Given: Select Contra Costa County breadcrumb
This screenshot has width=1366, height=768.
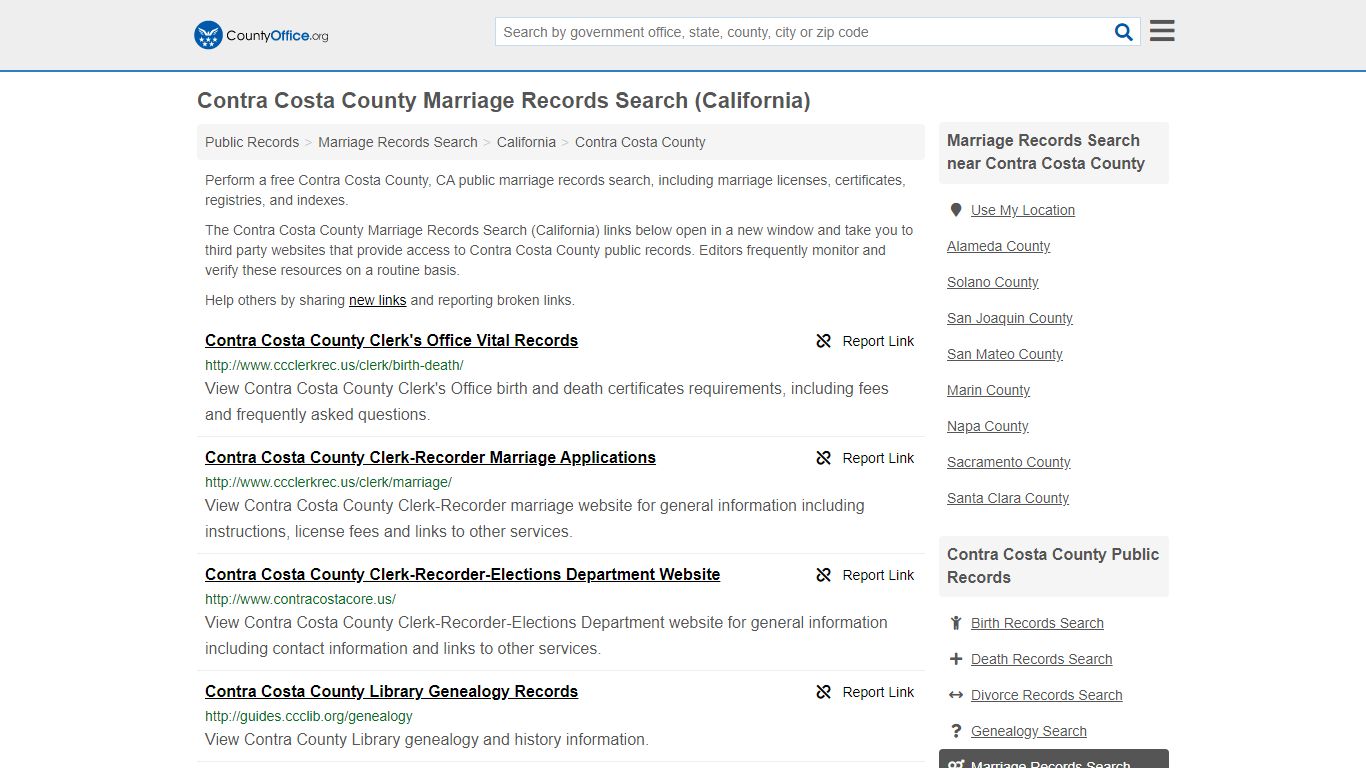Looking at the screenshot, I should click(x=640, y=142).
